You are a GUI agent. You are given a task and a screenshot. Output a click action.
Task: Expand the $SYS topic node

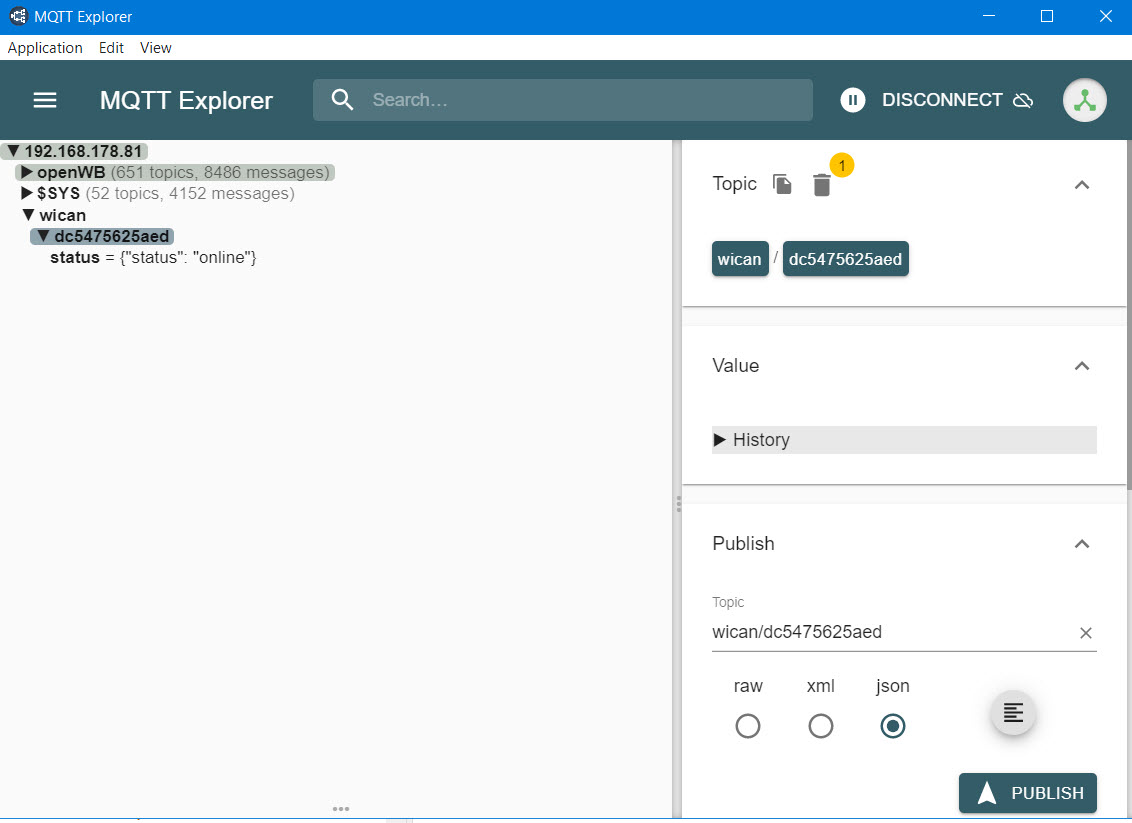tap(27, 193)
